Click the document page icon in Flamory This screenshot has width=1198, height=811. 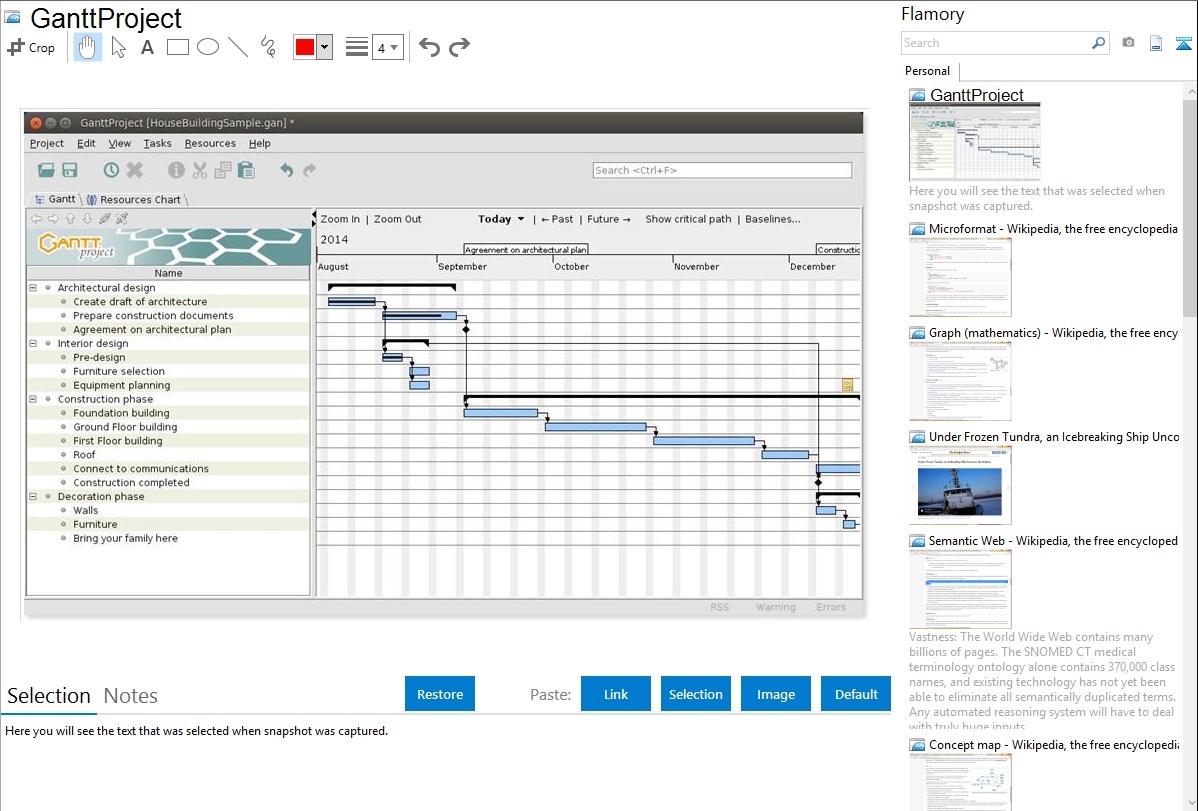pyautogui.click(x=1156, y=43)
